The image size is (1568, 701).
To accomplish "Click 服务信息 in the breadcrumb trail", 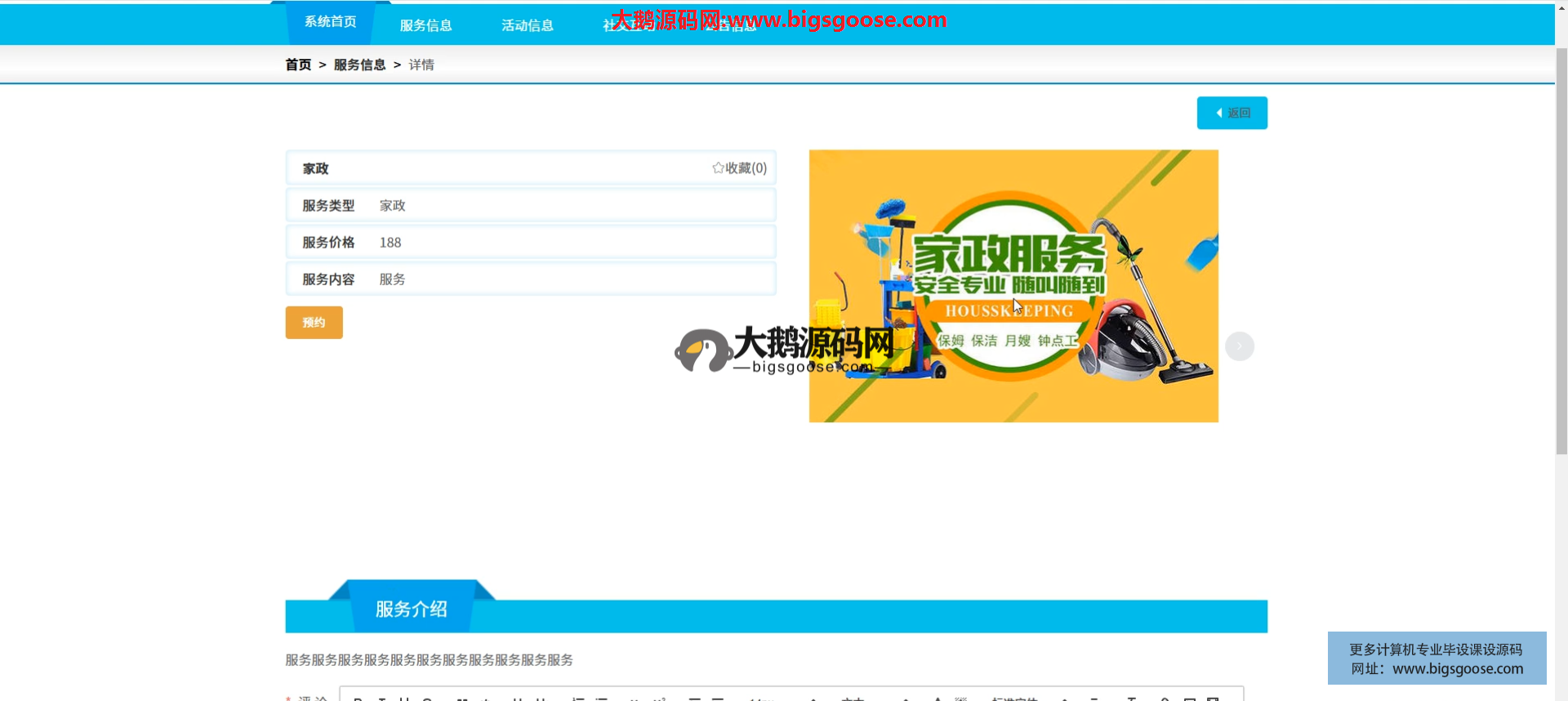I will click(359, 65).
